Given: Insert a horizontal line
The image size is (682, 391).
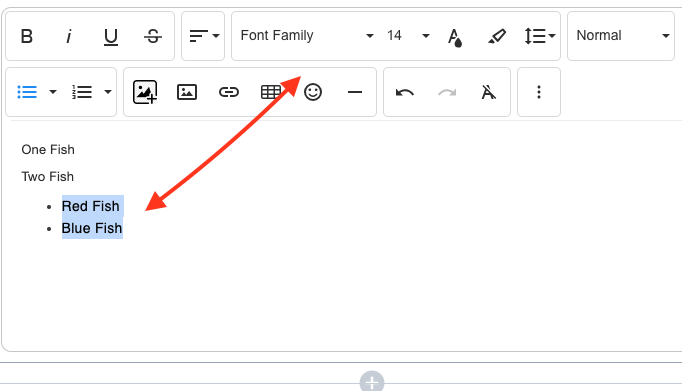Looking at the screenshot, I should [x=355, y=92].
